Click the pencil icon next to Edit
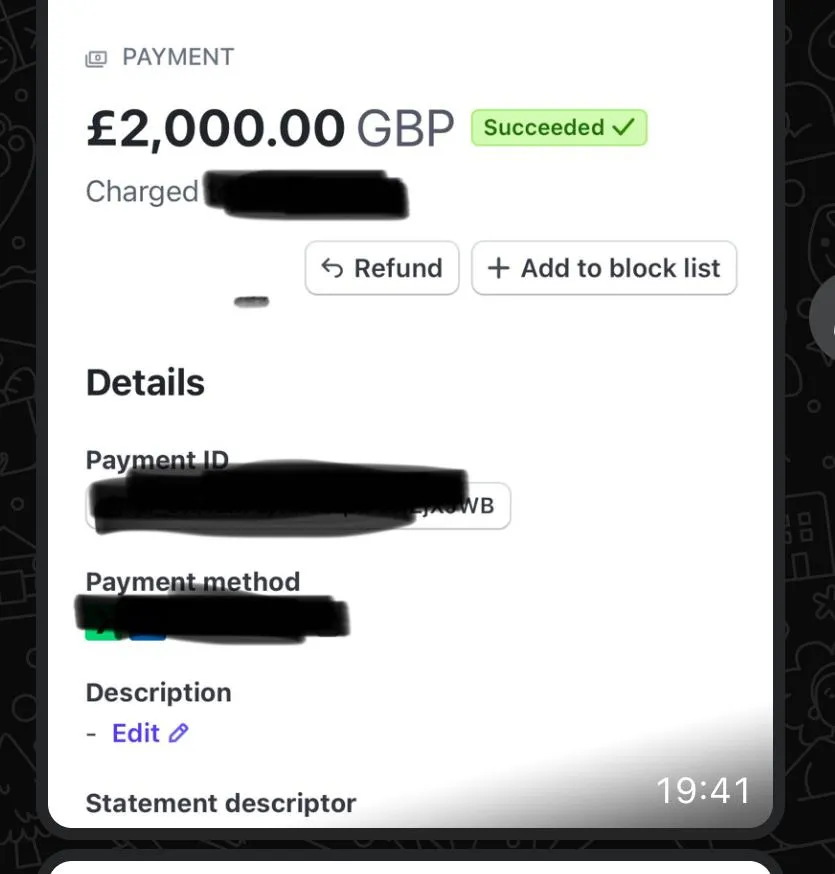This screenshot has height=874, width=835. tap(179, 733)
